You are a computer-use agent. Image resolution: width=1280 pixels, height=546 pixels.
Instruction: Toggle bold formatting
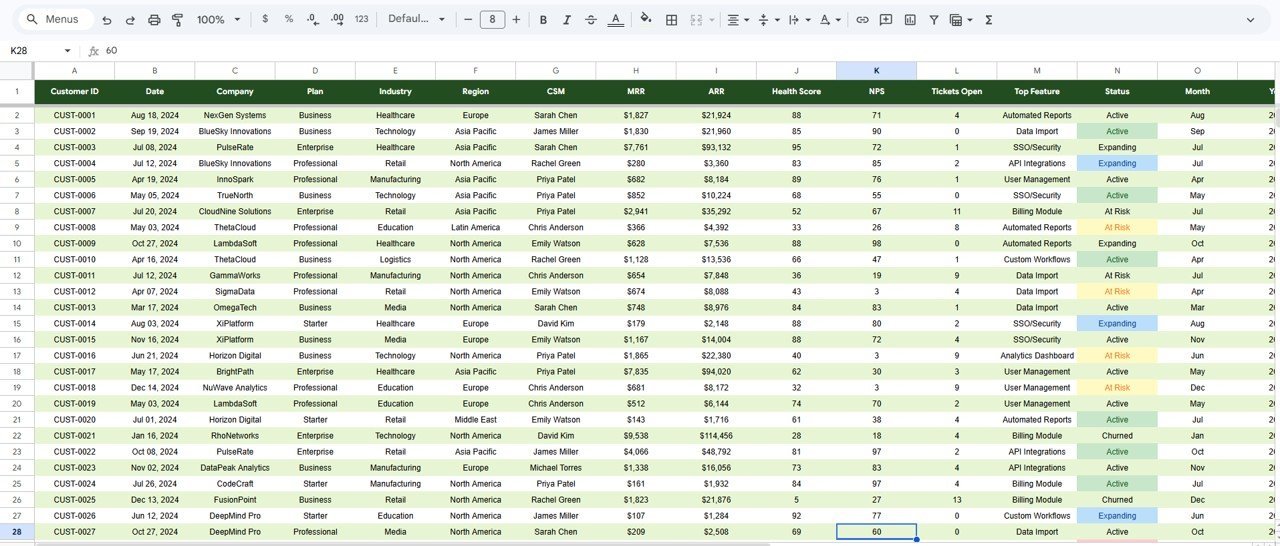[543, 20]
